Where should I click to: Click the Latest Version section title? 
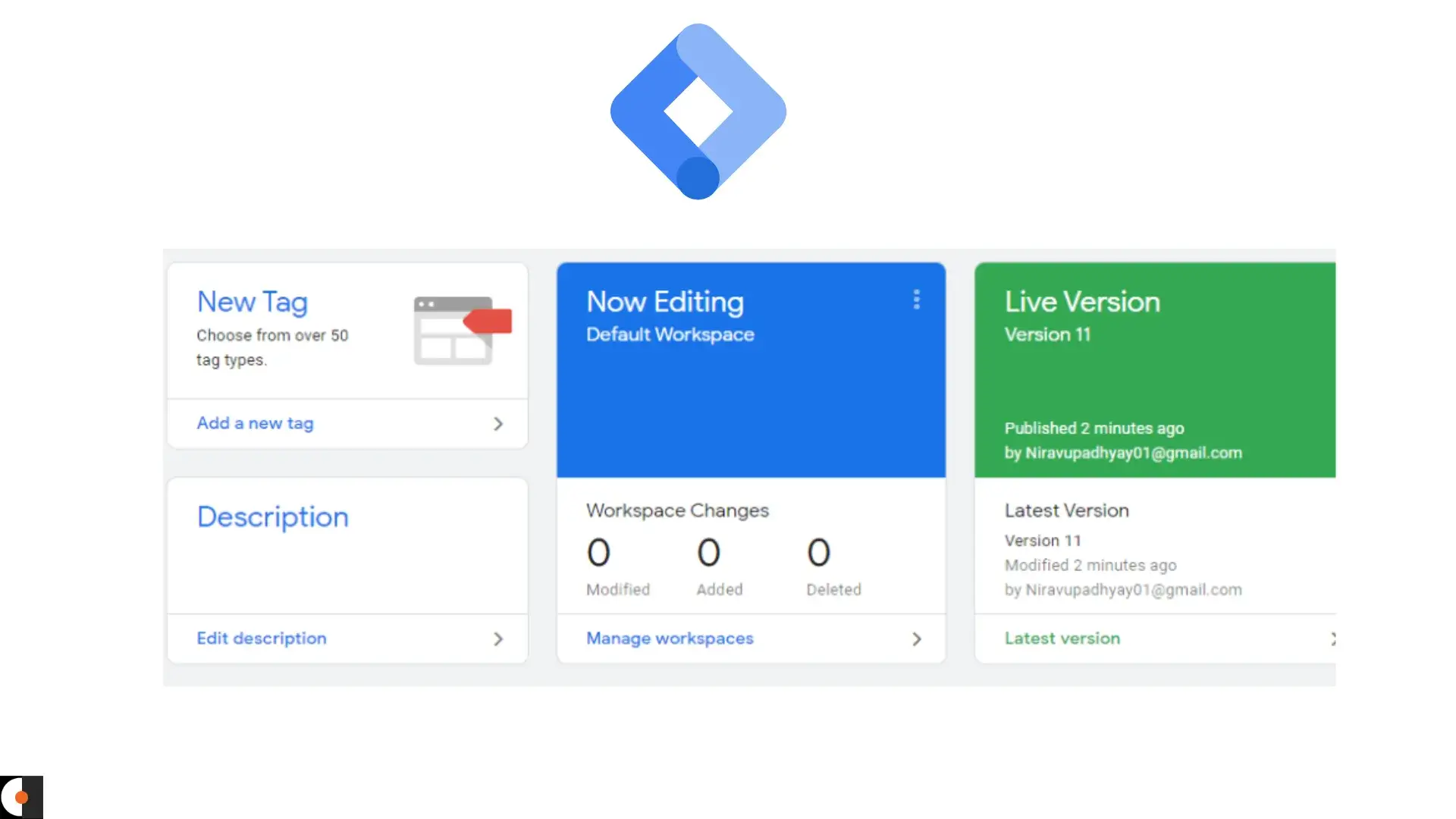(1066, 510)
